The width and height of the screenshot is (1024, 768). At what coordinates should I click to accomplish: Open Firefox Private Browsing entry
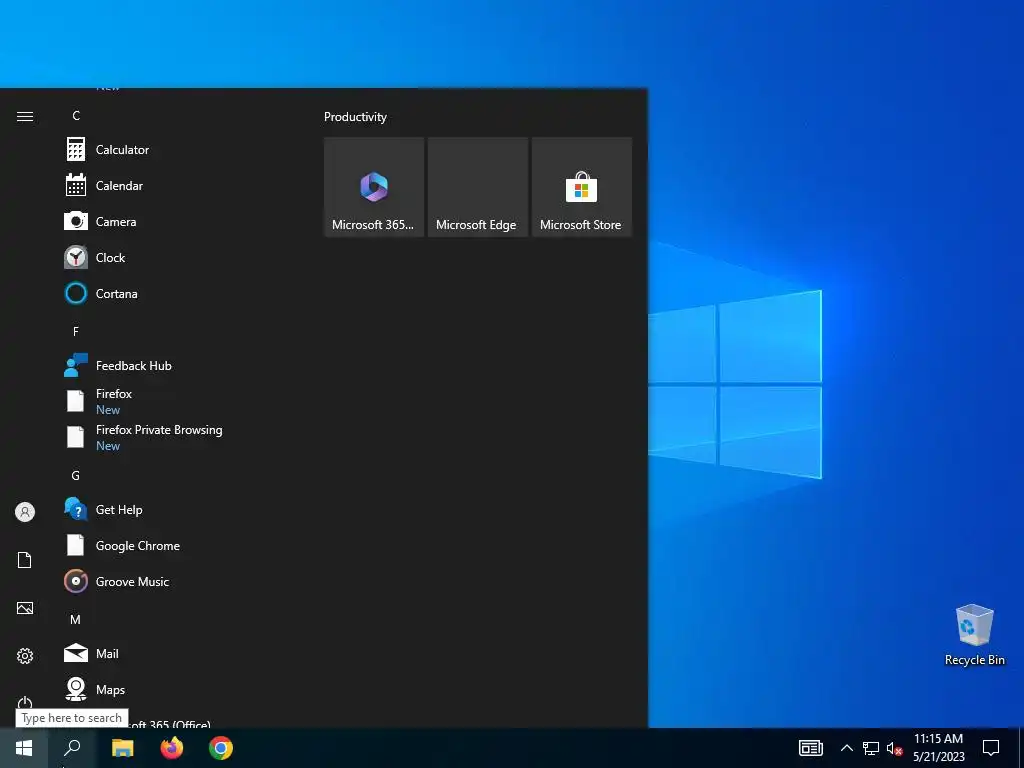176,437
